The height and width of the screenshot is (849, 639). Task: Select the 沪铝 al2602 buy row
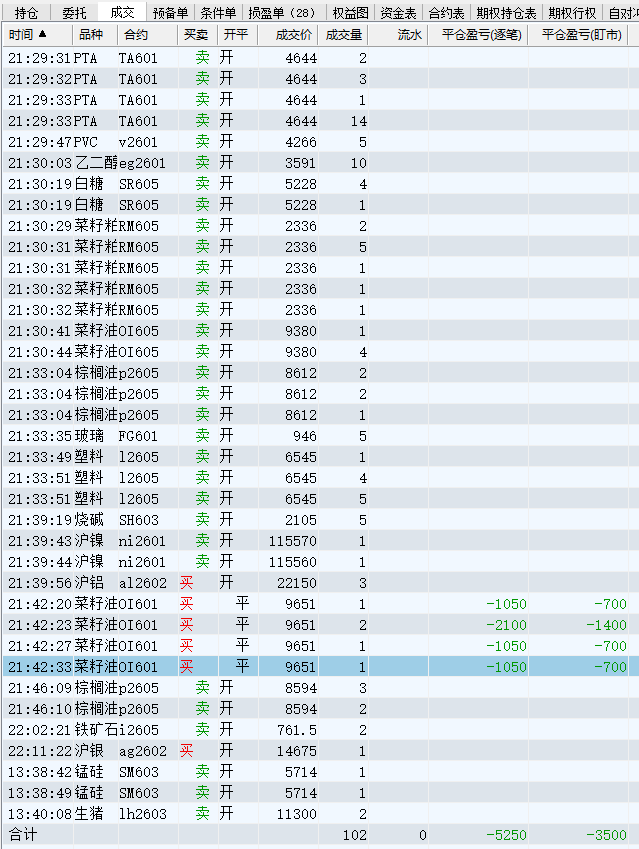[200, 583]
